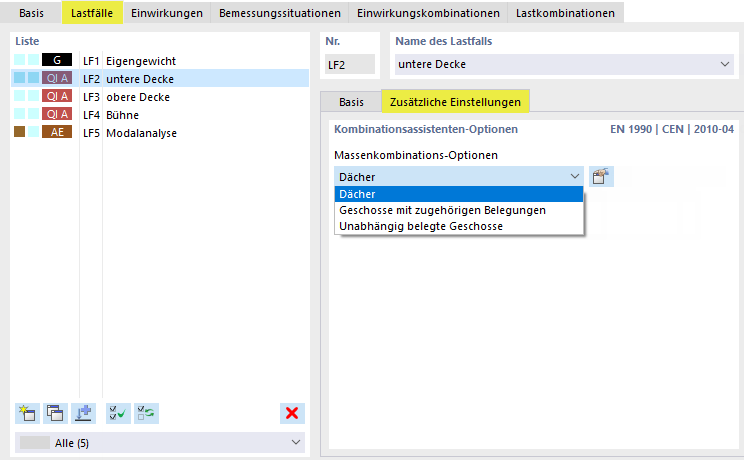Click purple QI A badge of LF2

(57, 78)
